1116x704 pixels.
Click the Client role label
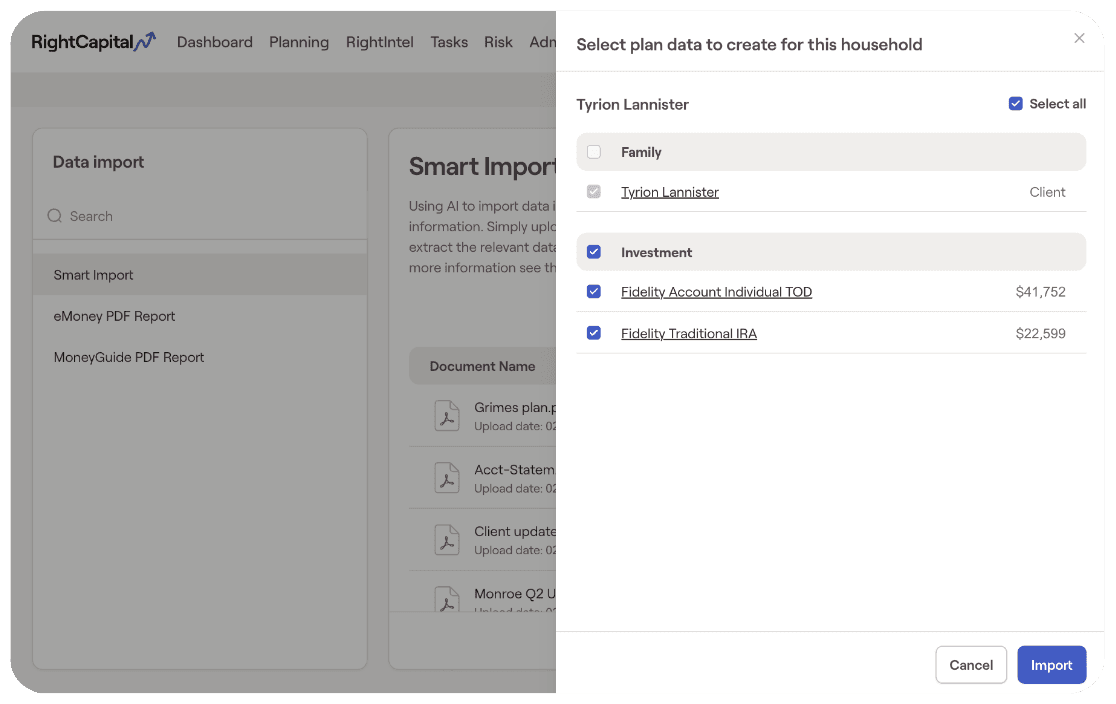[1047, 192]
